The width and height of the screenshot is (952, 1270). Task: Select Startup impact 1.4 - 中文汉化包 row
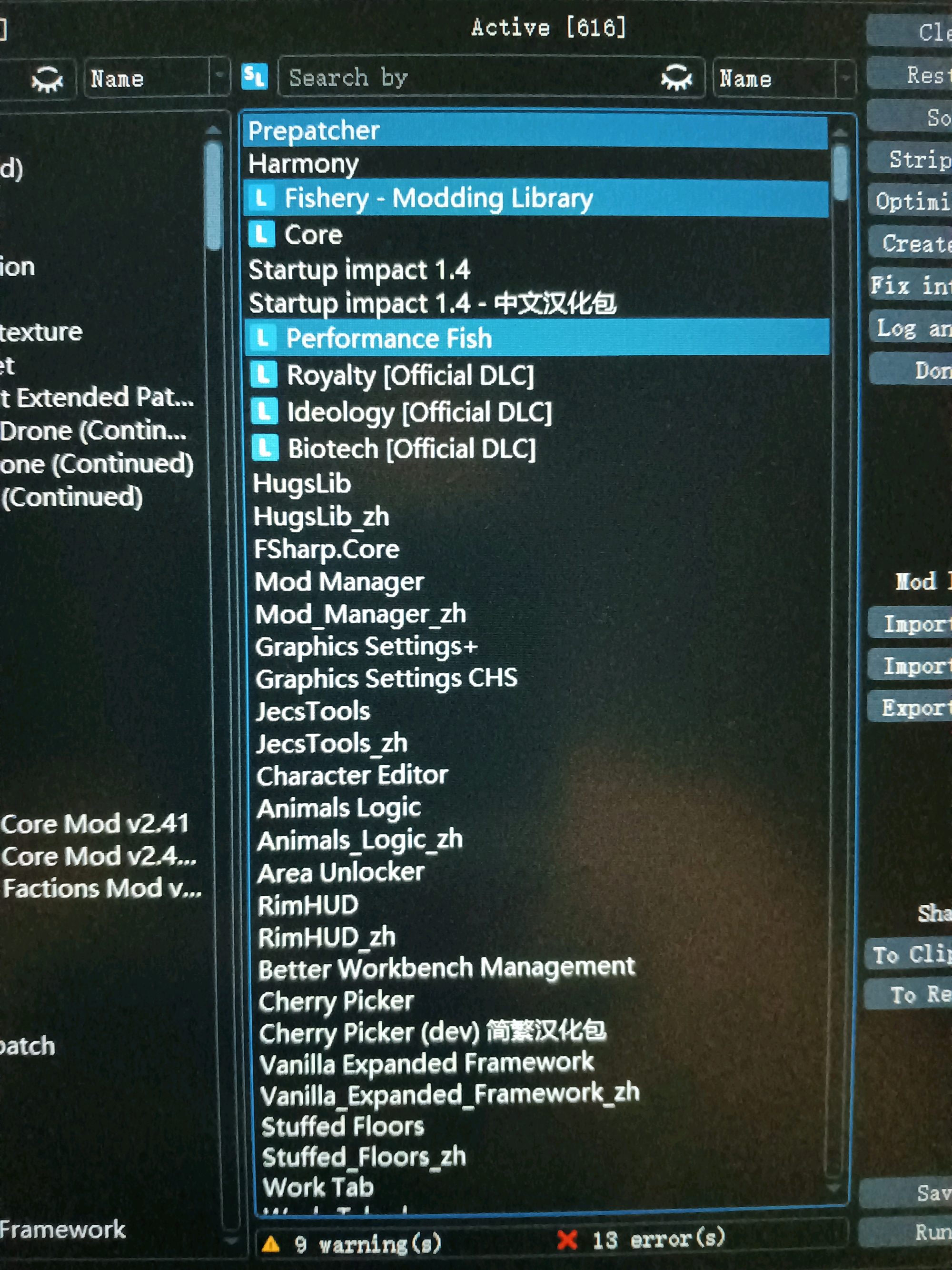(x=537, y=303)
